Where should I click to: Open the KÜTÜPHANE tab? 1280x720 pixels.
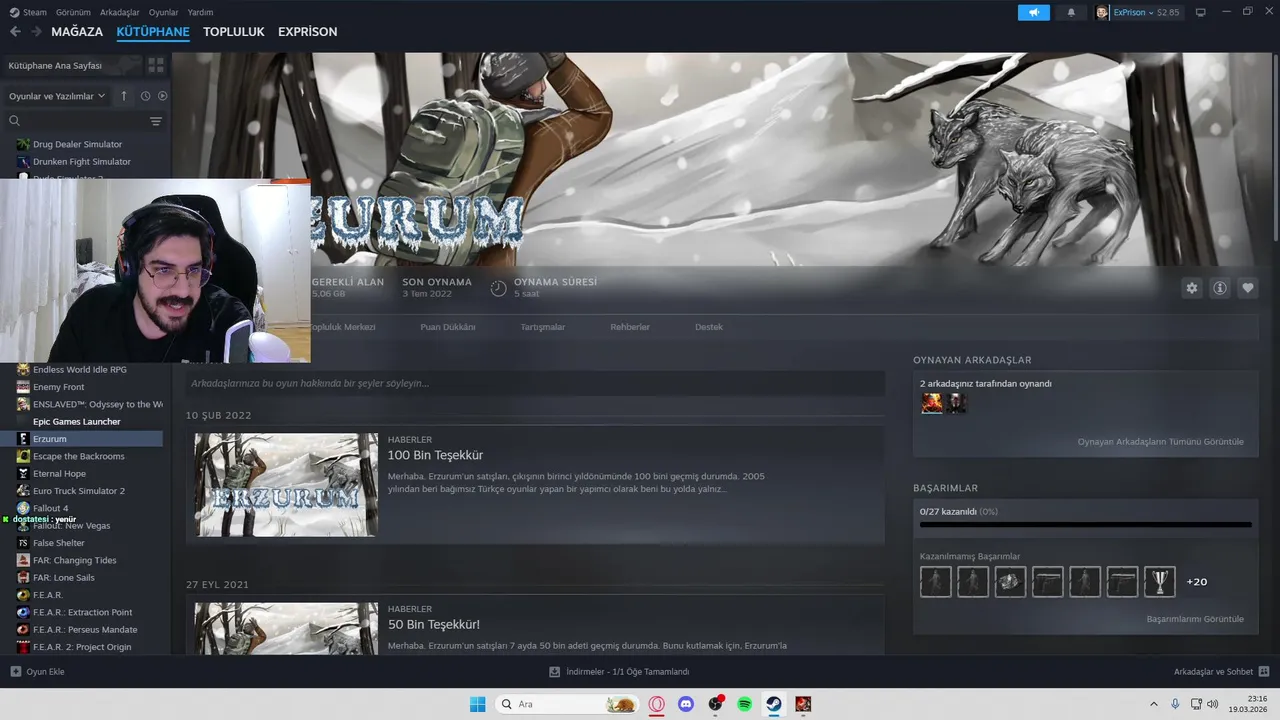(153, 32)
